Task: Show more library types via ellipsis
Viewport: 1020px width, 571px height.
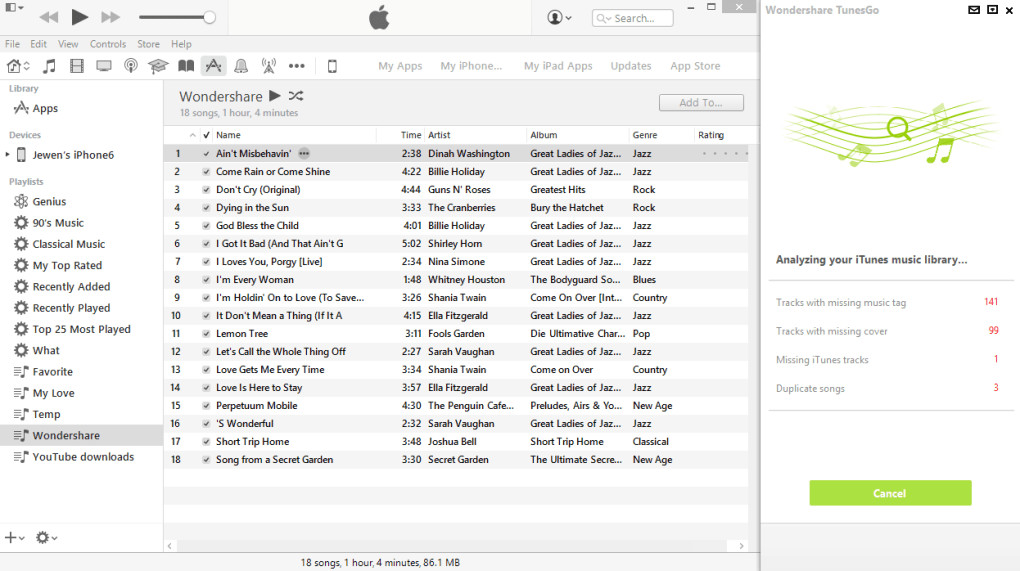Action: point(297,66)
